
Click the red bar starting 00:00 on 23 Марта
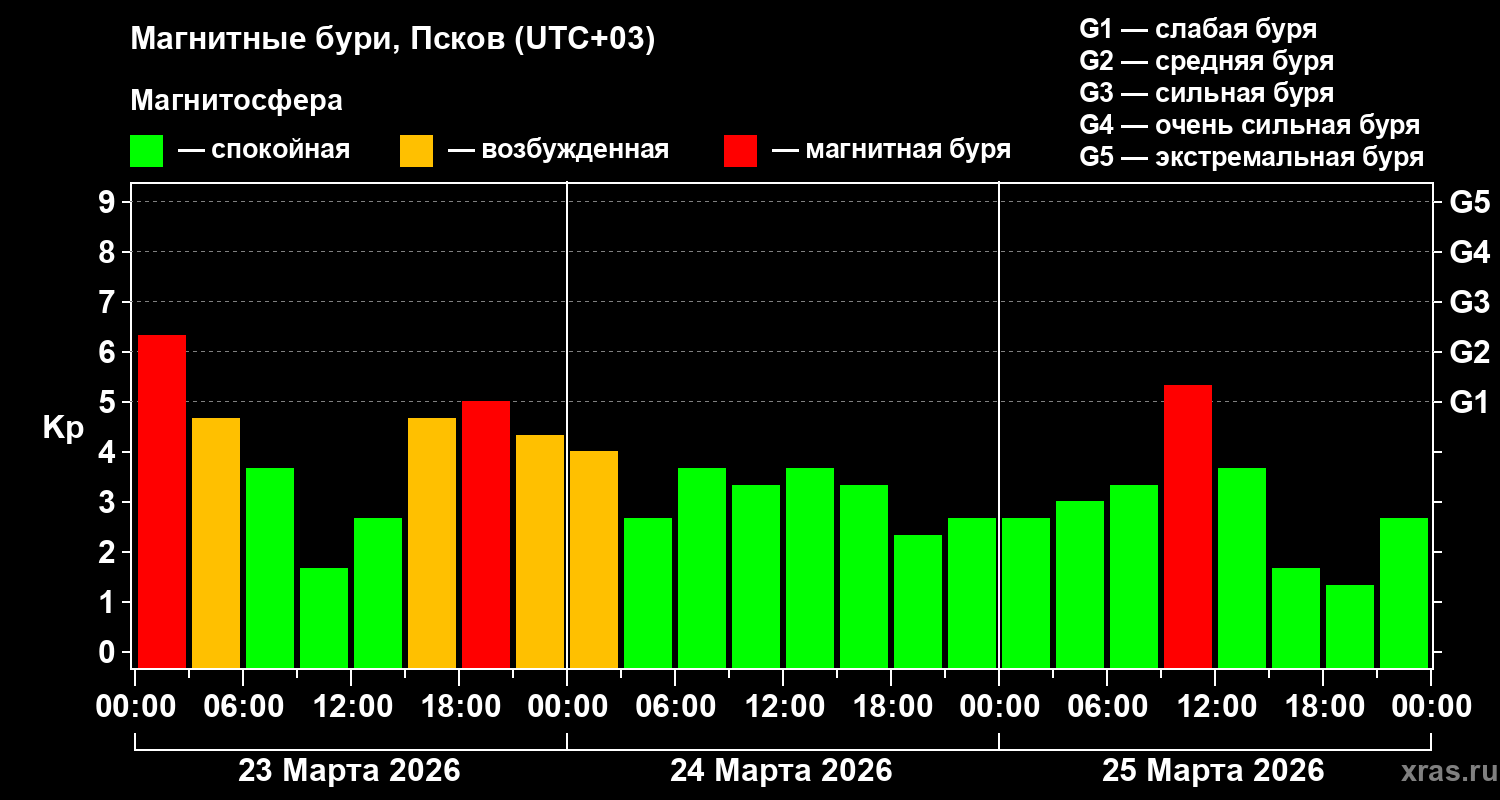[162, 501]
